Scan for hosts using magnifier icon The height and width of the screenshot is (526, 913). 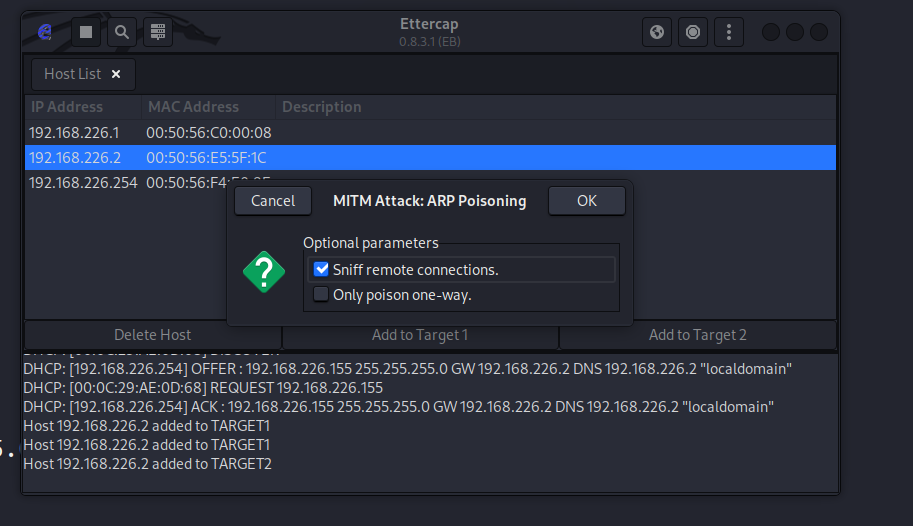point(122,32)
